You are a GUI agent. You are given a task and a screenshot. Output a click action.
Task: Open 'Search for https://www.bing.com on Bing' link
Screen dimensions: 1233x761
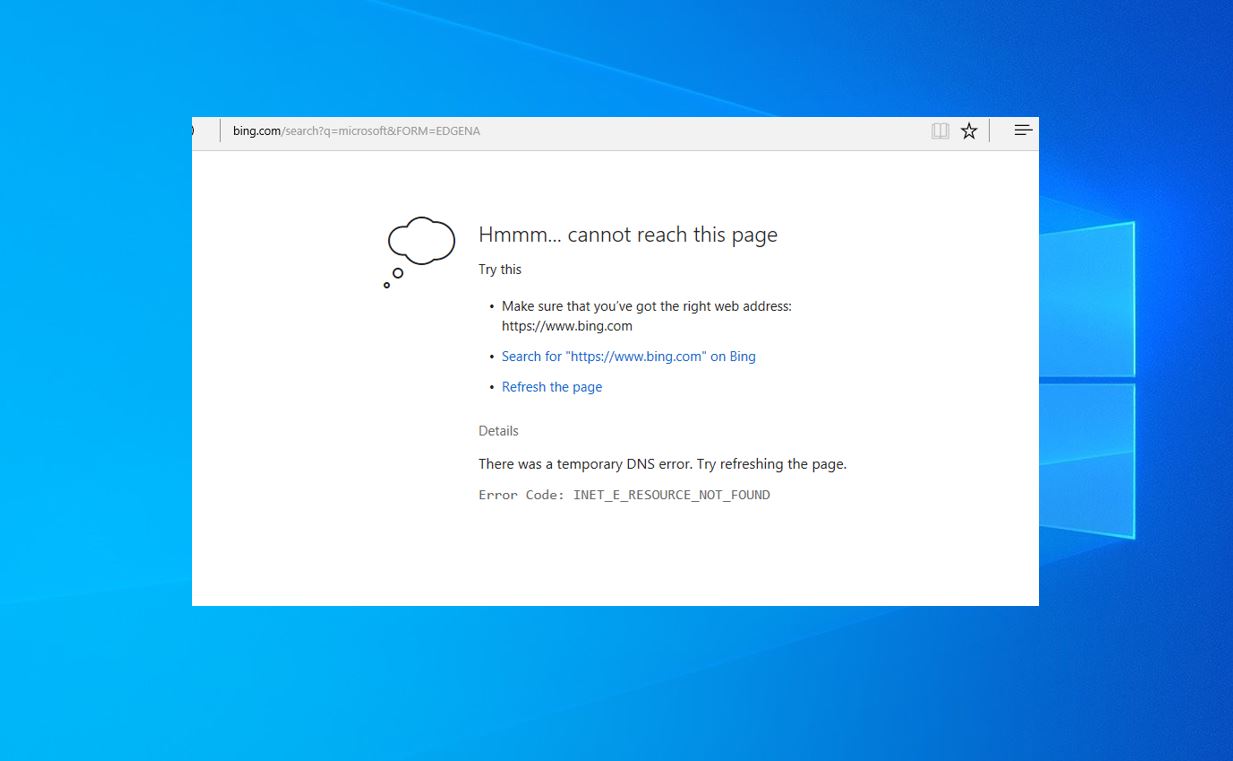629,356
